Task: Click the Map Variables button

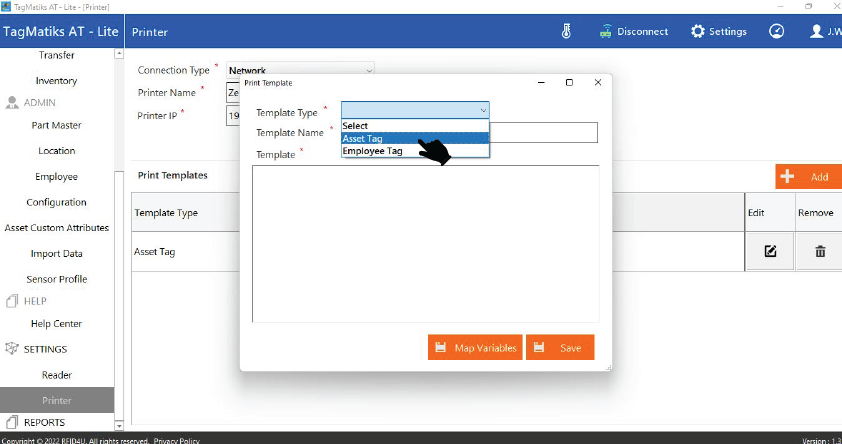Action: coord(475,347)
